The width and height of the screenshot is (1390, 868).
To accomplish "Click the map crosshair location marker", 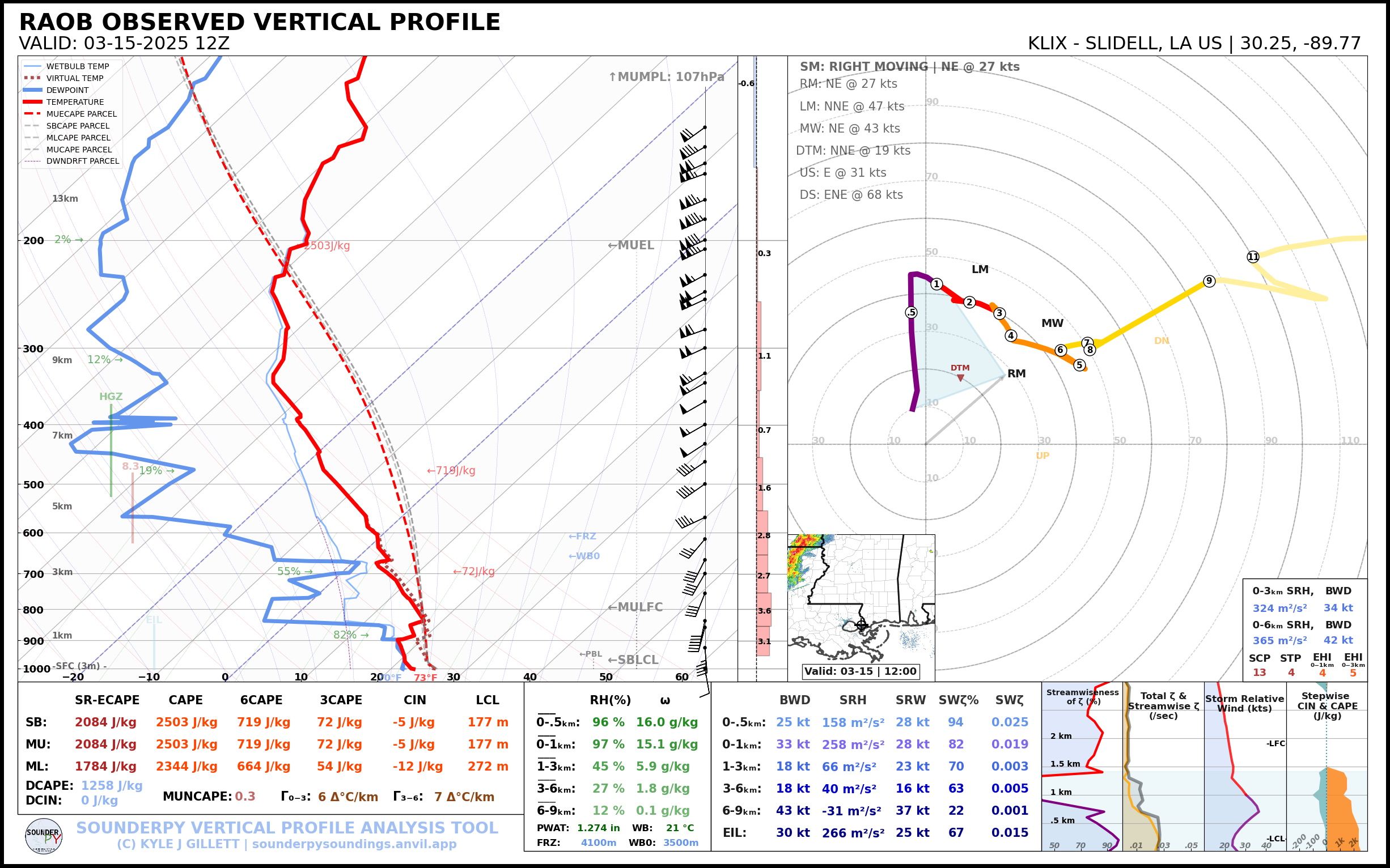I will coord(861,624).
